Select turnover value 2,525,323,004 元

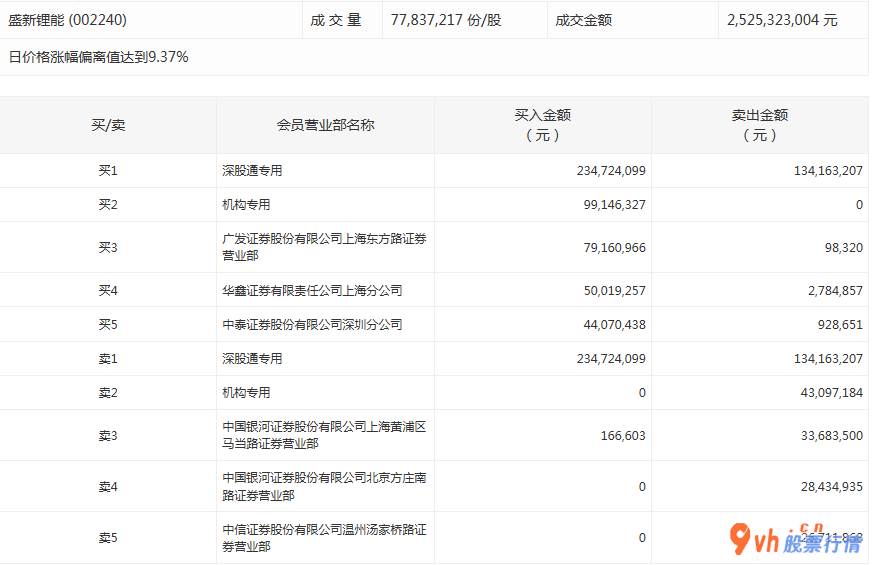coord(782,20)
